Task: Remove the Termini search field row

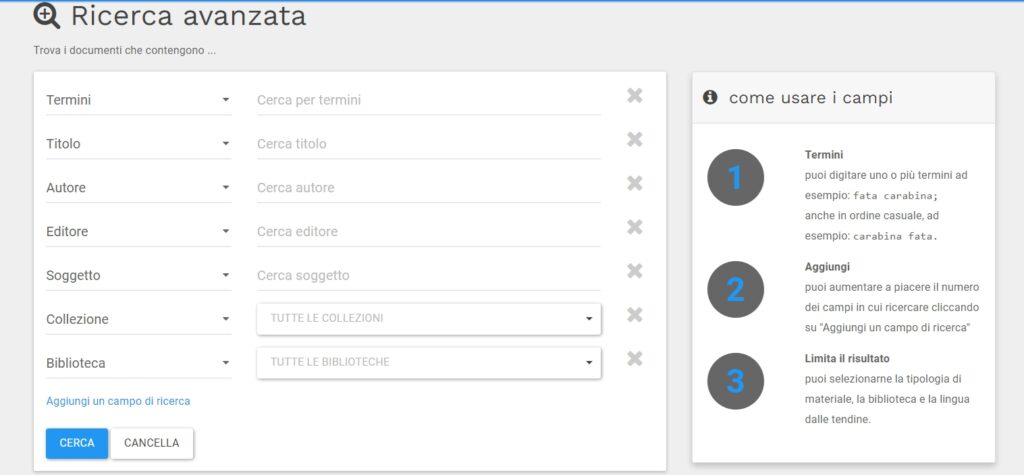Action: coord(635,96)
